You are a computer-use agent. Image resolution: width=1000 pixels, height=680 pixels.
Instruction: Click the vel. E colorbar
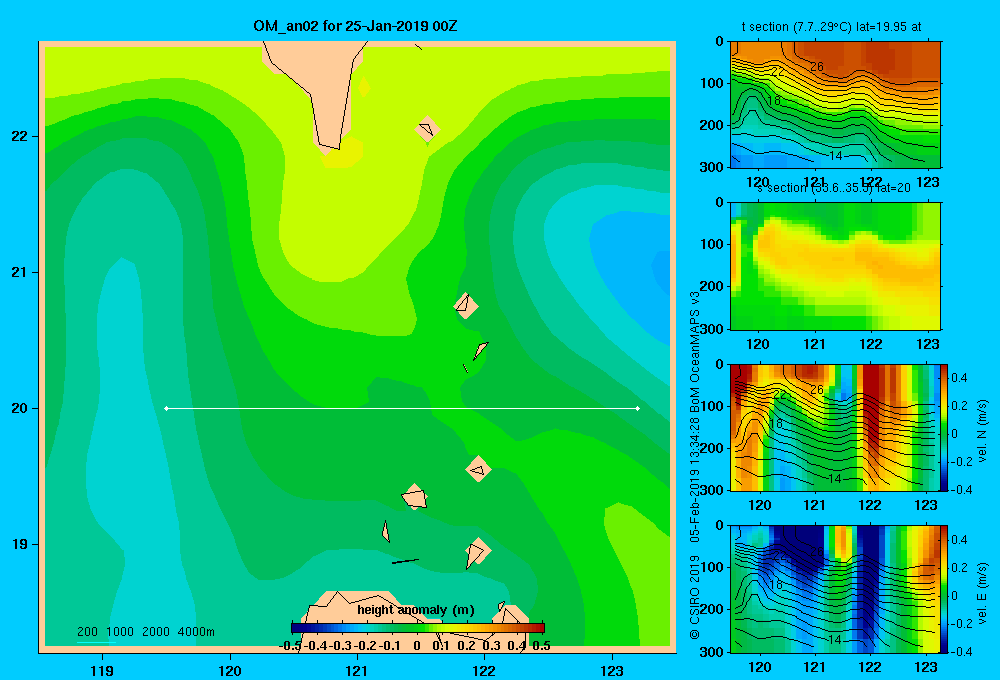coord(944,589)
